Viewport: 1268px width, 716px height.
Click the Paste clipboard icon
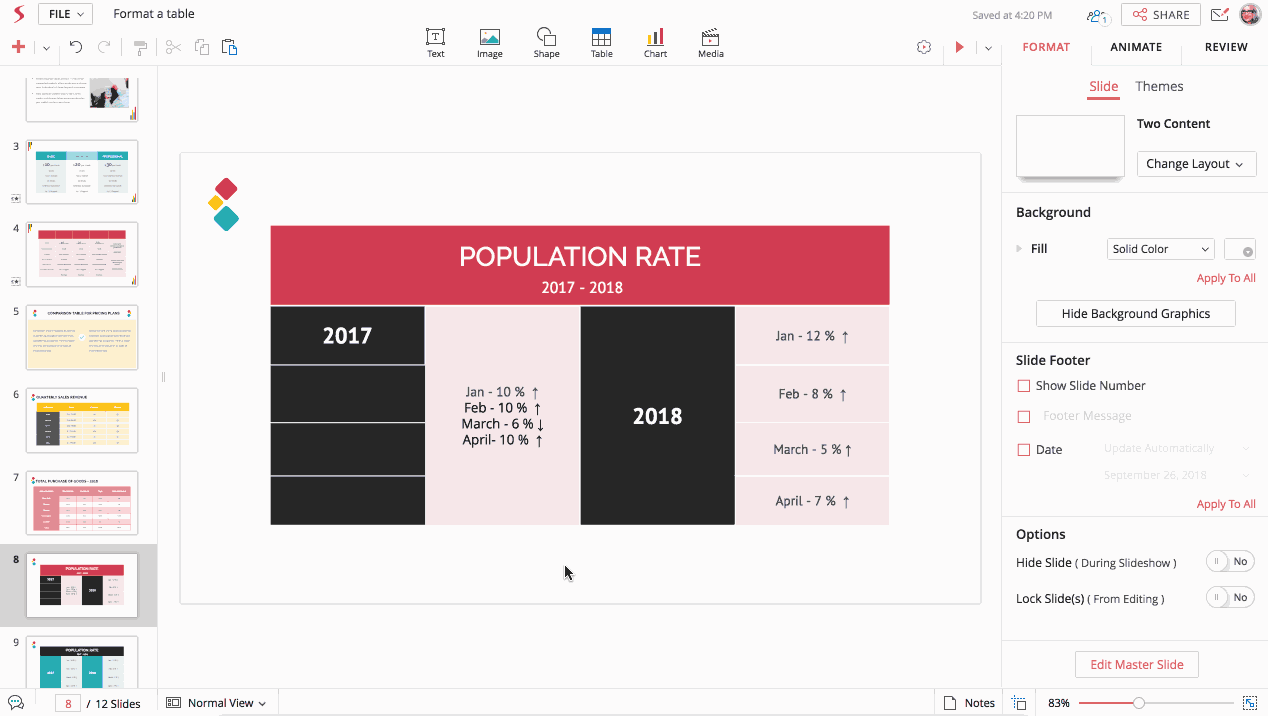(230, 47)
